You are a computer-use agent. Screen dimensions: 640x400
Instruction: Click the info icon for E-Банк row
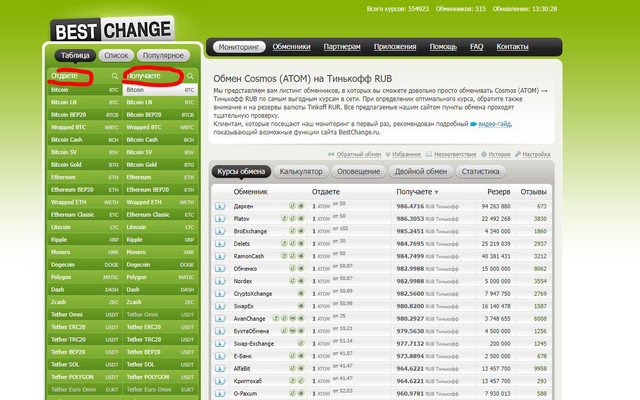220,356
